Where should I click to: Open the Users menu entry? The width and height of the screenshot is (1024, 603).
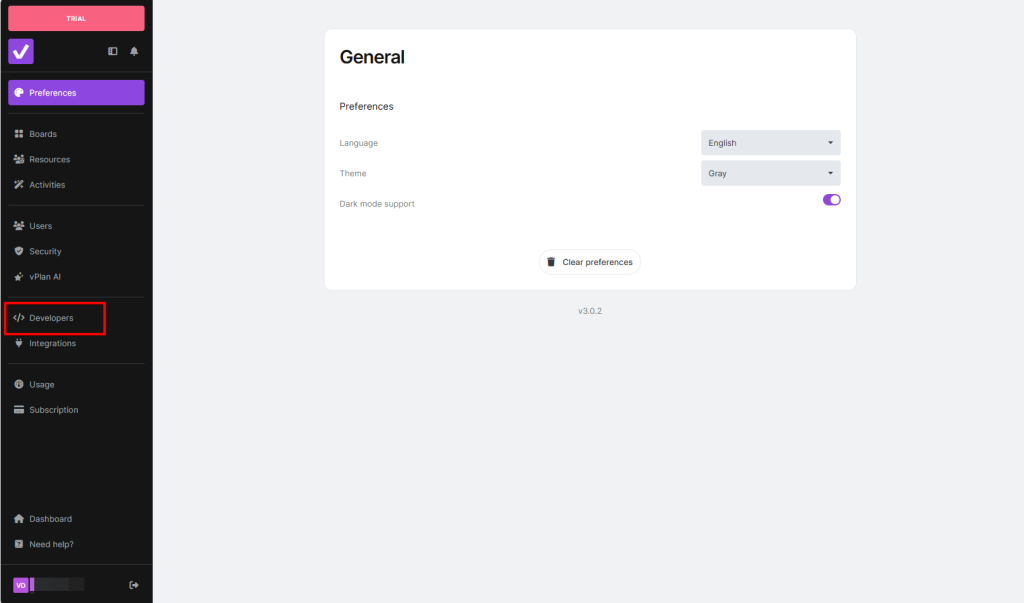[40, 226]
